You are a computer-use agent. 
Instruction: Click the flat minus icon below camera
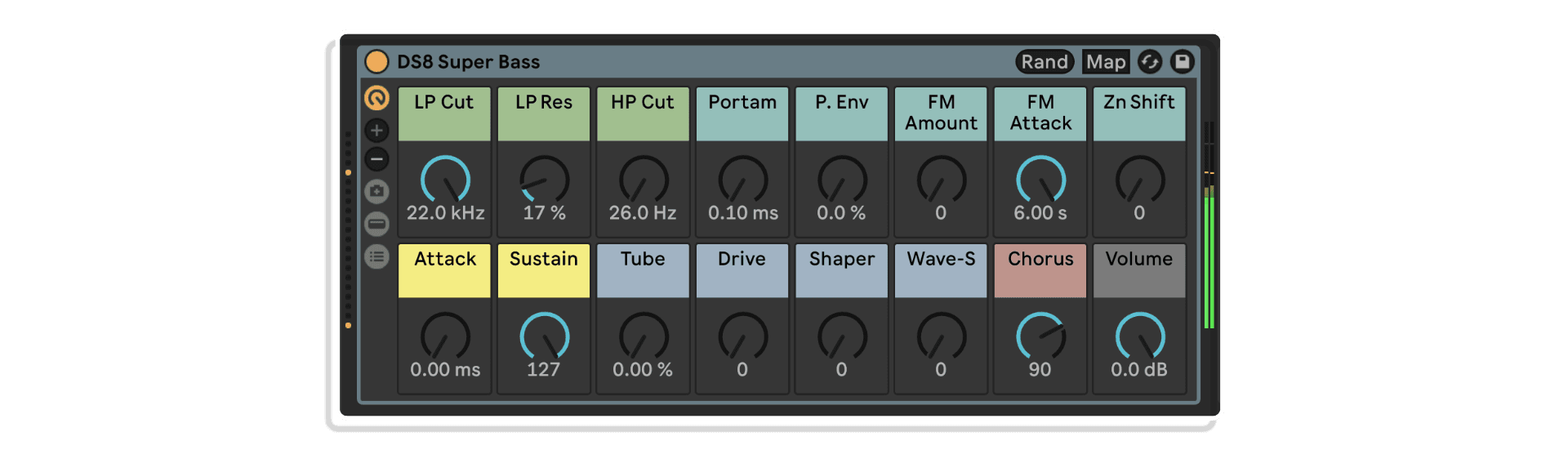tap(376, 224)
